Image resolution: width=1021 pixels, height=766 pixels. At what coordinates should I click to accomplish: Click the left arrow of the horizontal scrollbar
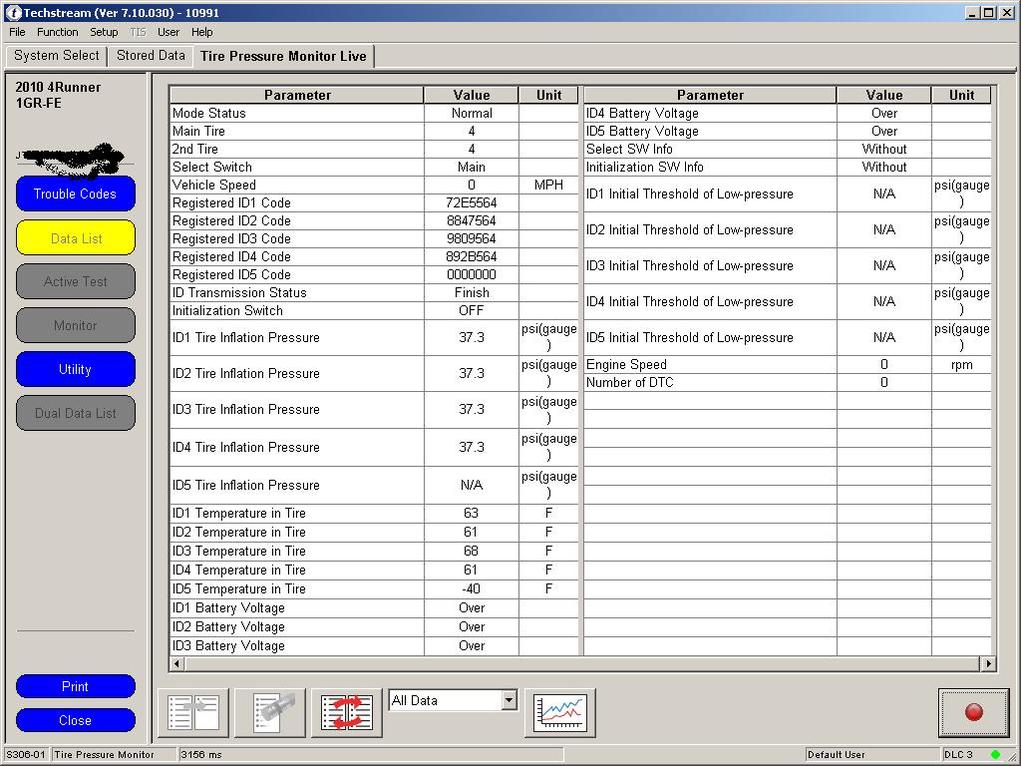176,664
